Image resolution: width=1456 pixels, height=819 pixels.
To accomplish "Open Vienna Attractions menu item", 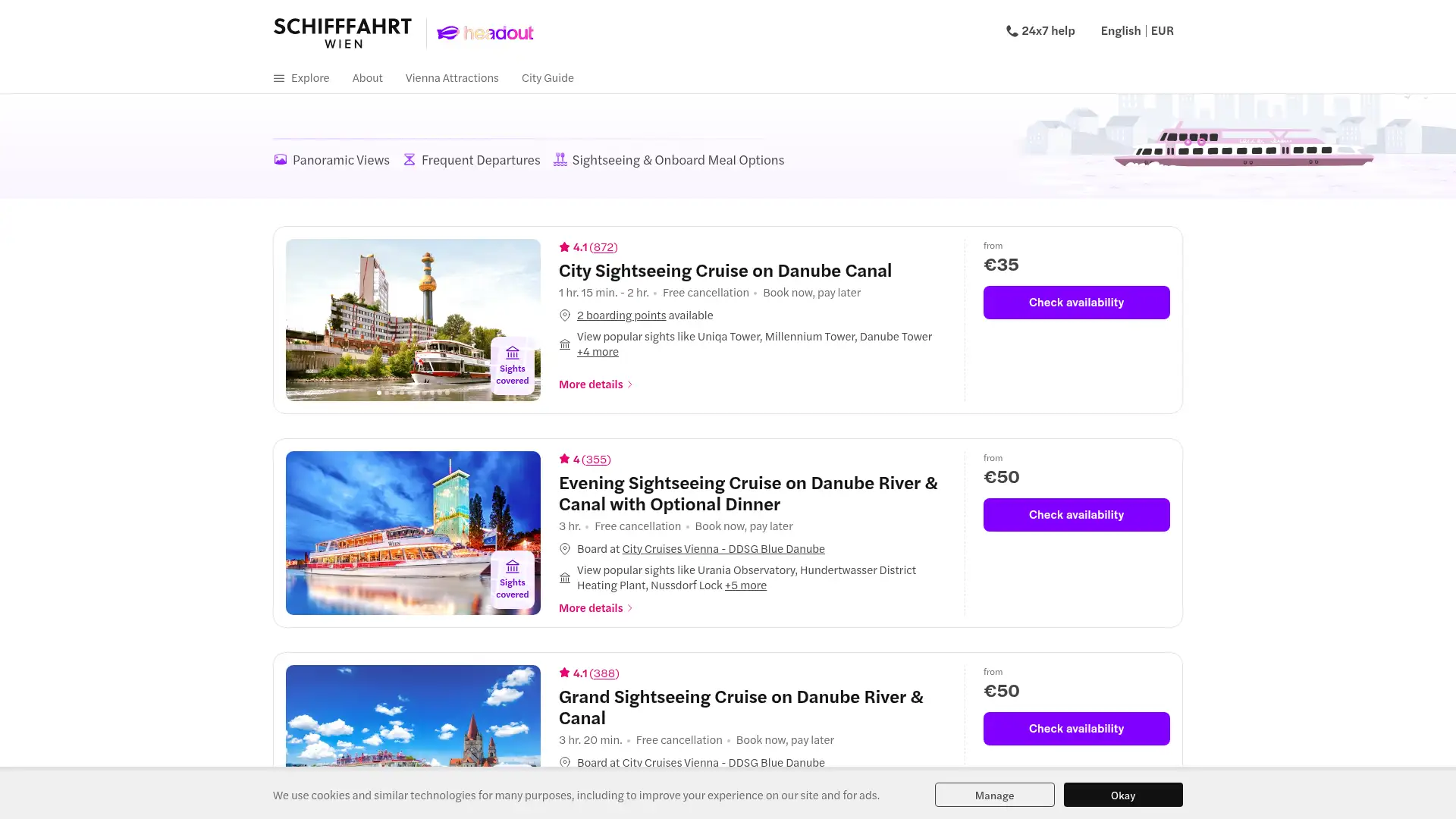I will coord(452,77).
